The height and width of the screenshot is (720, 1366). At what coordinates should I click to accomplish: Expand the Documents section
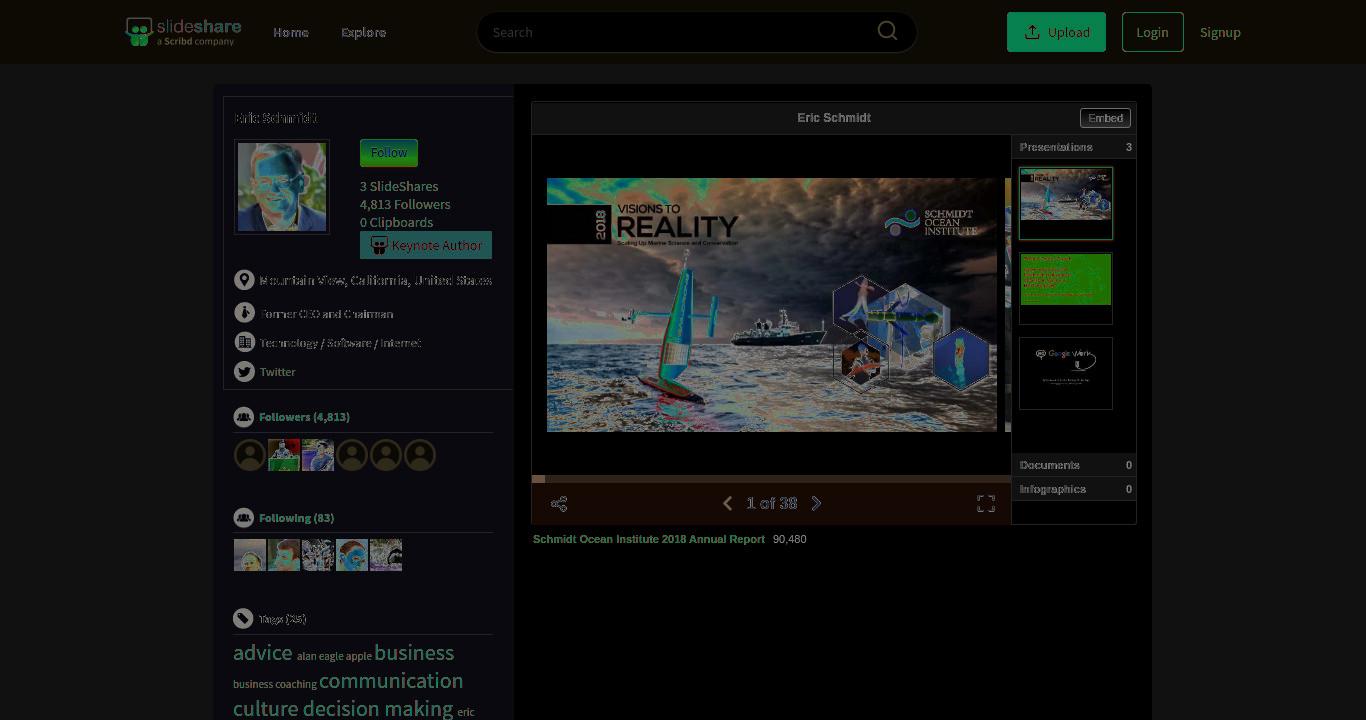[x=1074, y=465]
